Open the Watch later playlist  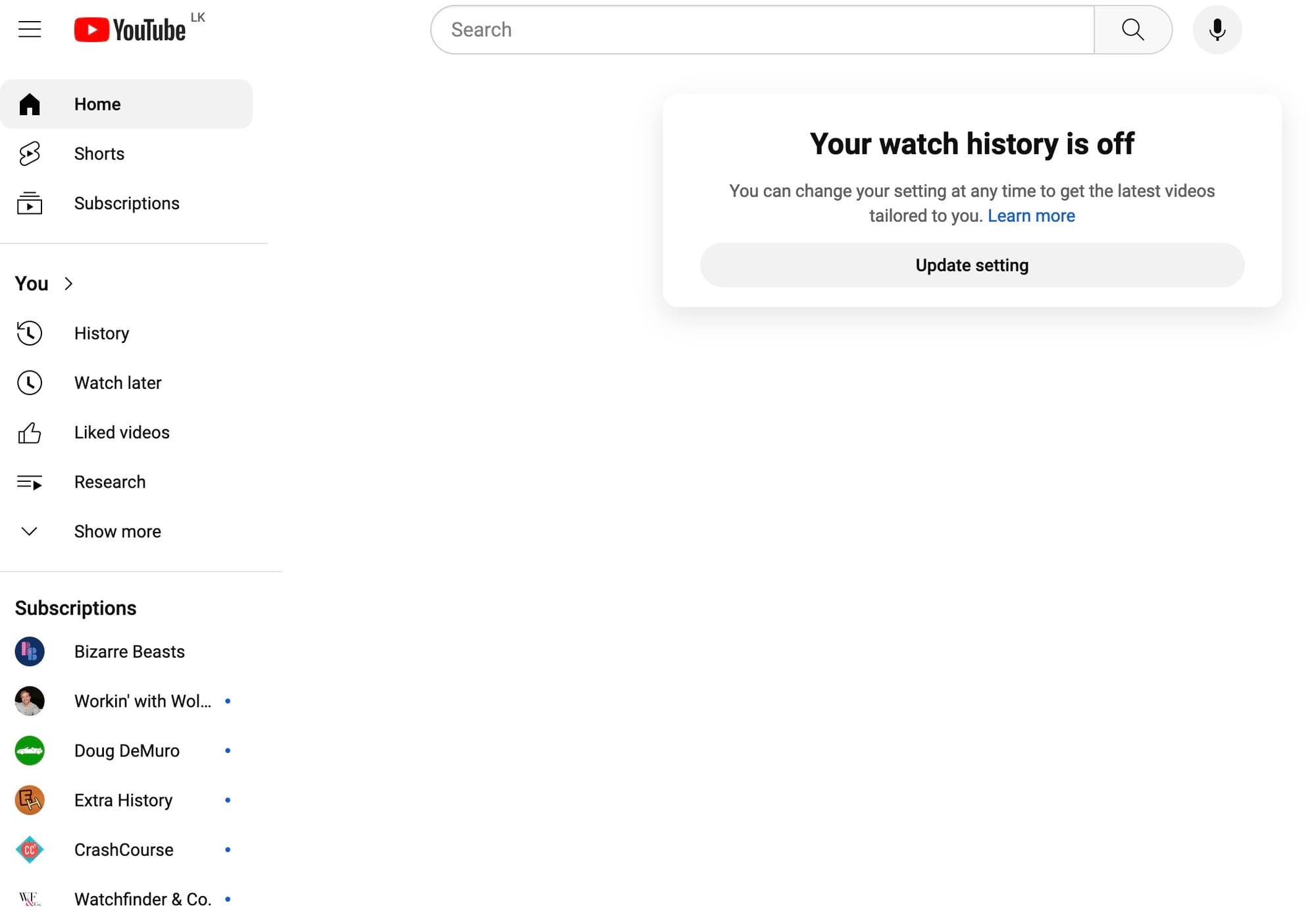[x=117, y=382]
